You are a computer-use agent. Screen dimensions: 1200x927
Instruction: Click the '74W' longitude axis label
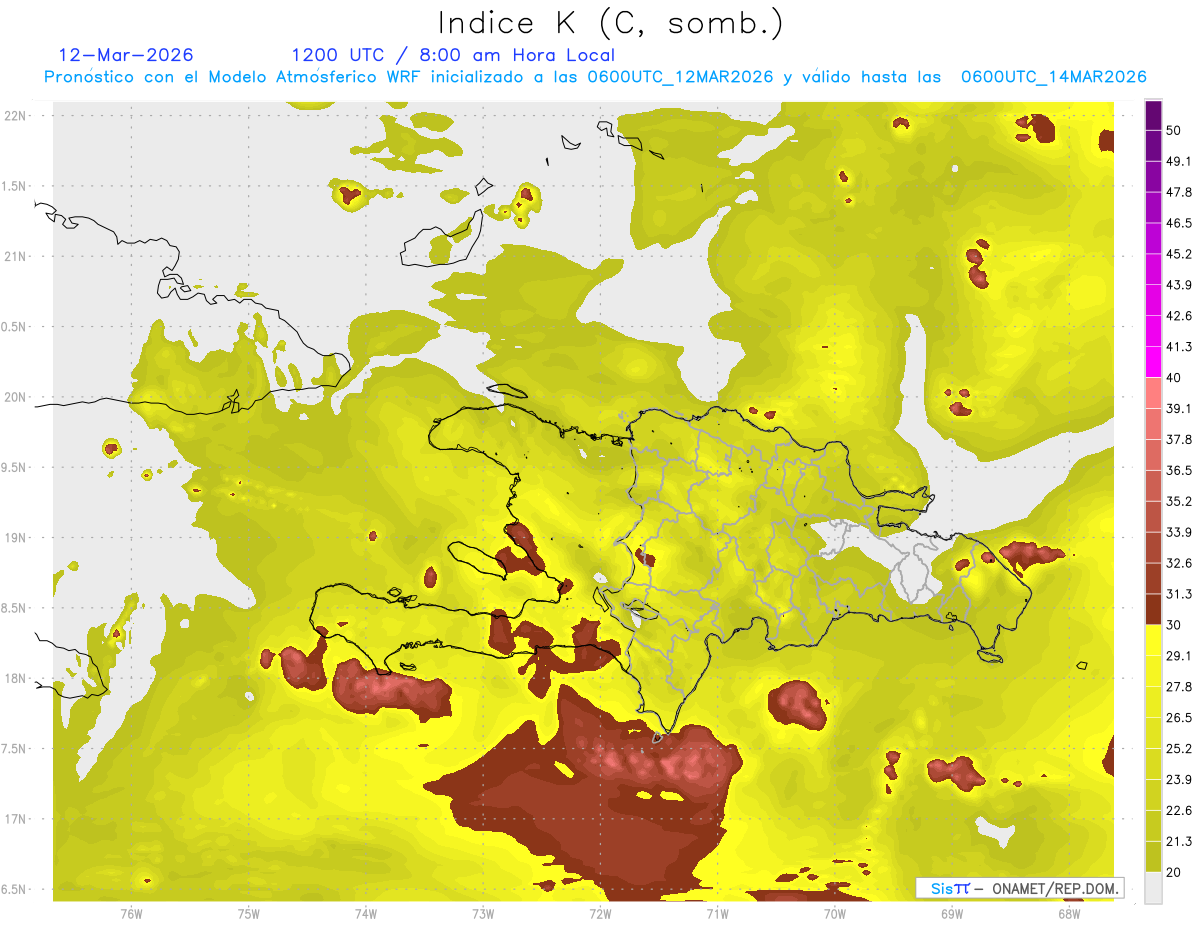click(366, 913)
